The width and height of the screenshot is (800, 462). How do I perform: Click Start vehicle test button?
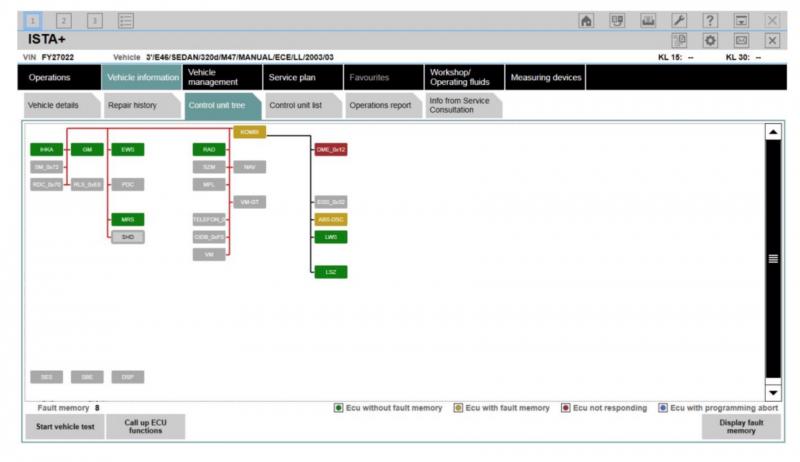pyautogui.click(x=65, y=427)
